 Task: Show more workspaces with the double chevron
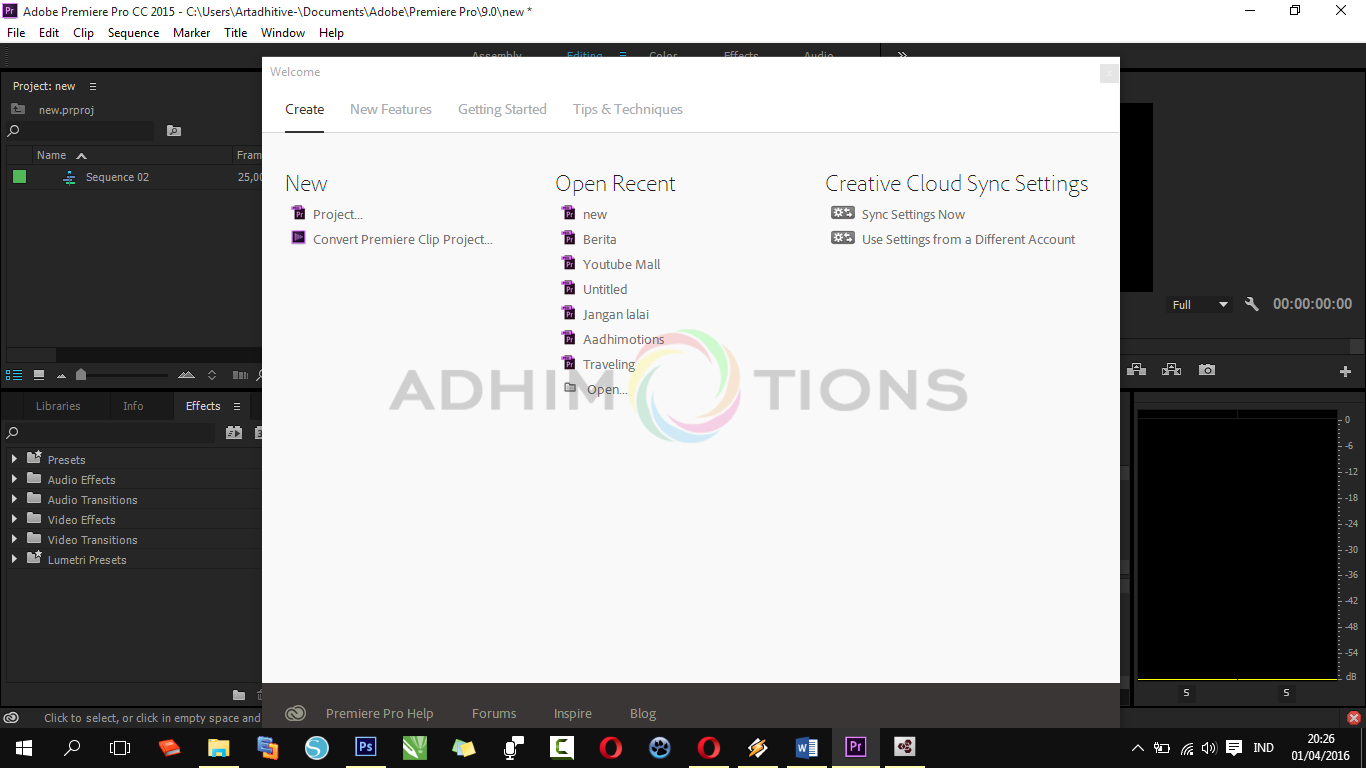902,55
